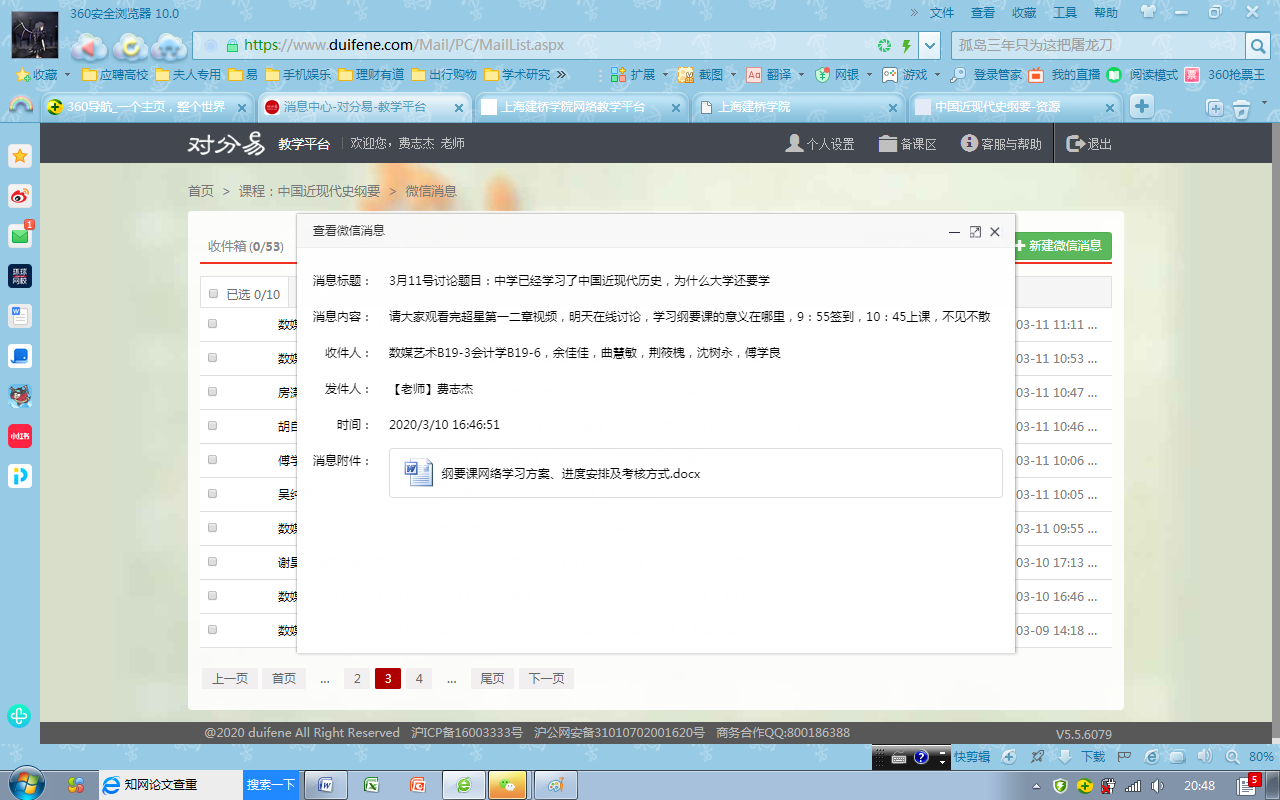
Task: Open the green mail icon in sidebar
Action: [20, 236]
